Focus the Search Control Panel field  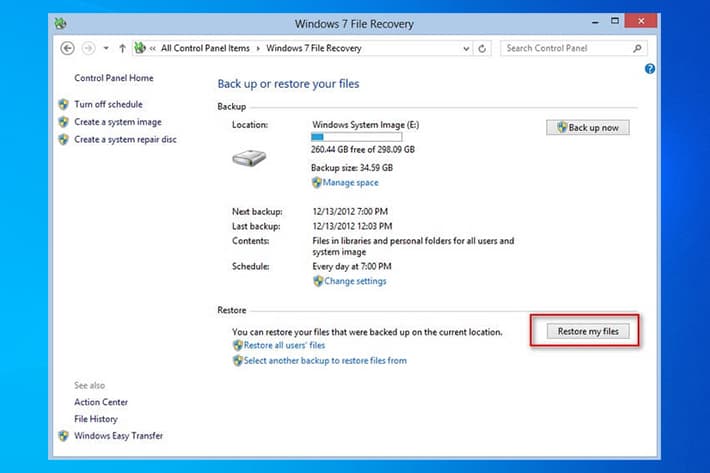(573, 48)
